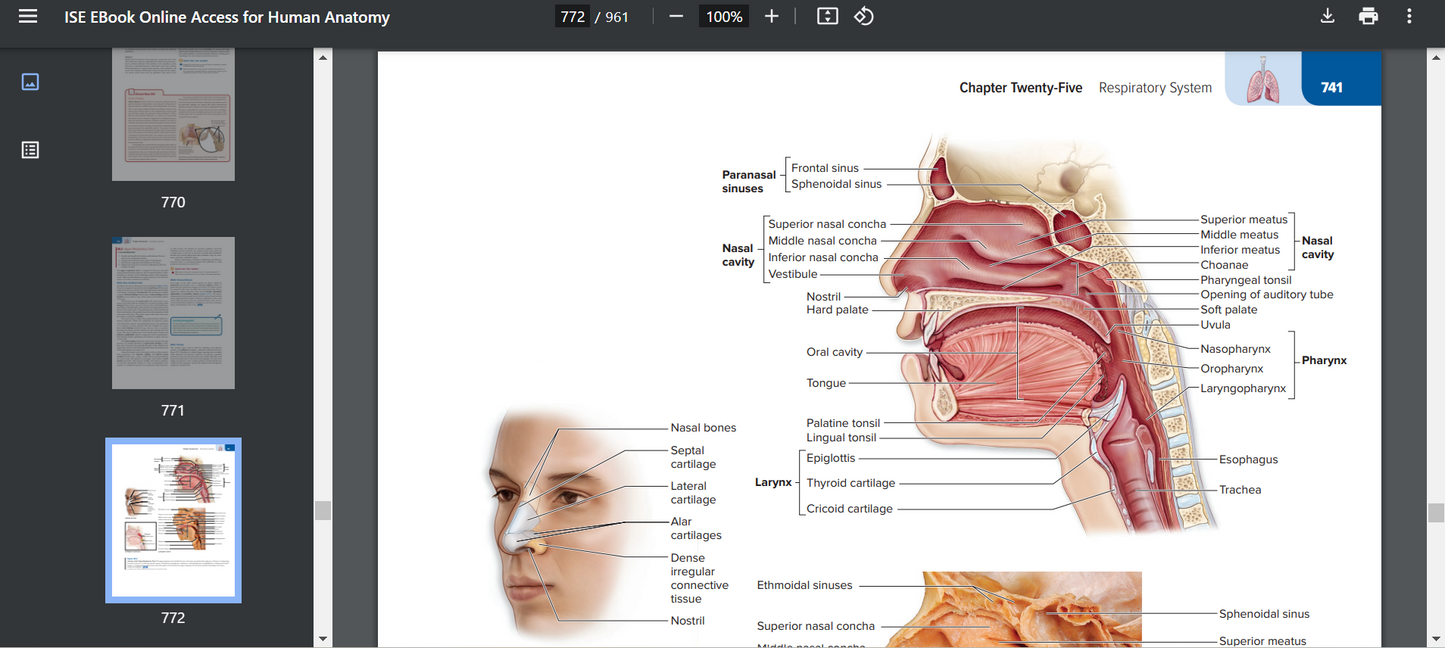Open page 771 from the thumbnail list

(x=173, y=313)
